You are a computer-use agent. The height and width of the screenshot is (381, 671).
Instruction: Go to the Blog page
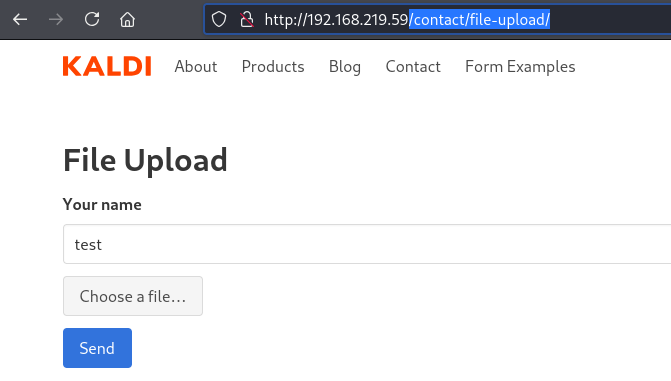tap(345, 67)
